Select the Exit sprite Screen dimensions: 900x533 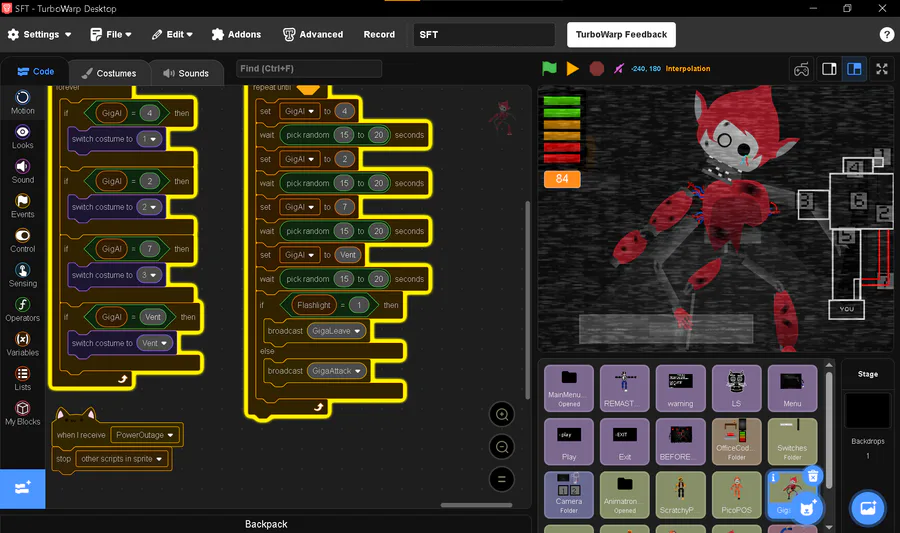624,441
